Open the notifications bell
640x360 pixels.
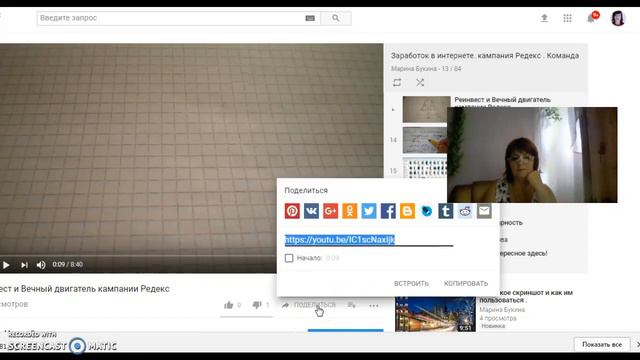pos(591,18)
